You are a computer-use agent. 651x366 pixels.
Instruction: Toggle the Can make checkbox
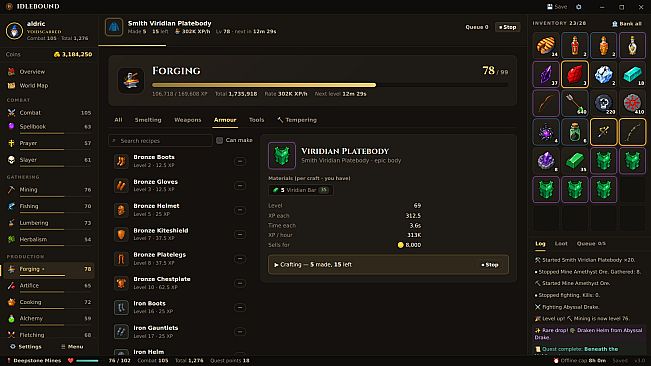(x=220, y=140)
